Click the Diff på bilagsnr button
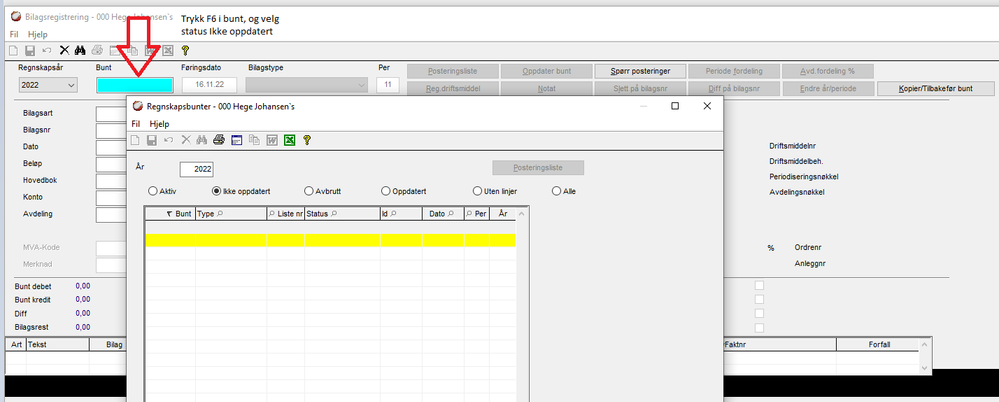This screenshot has width=999, height=402. [x=733, y=89]
